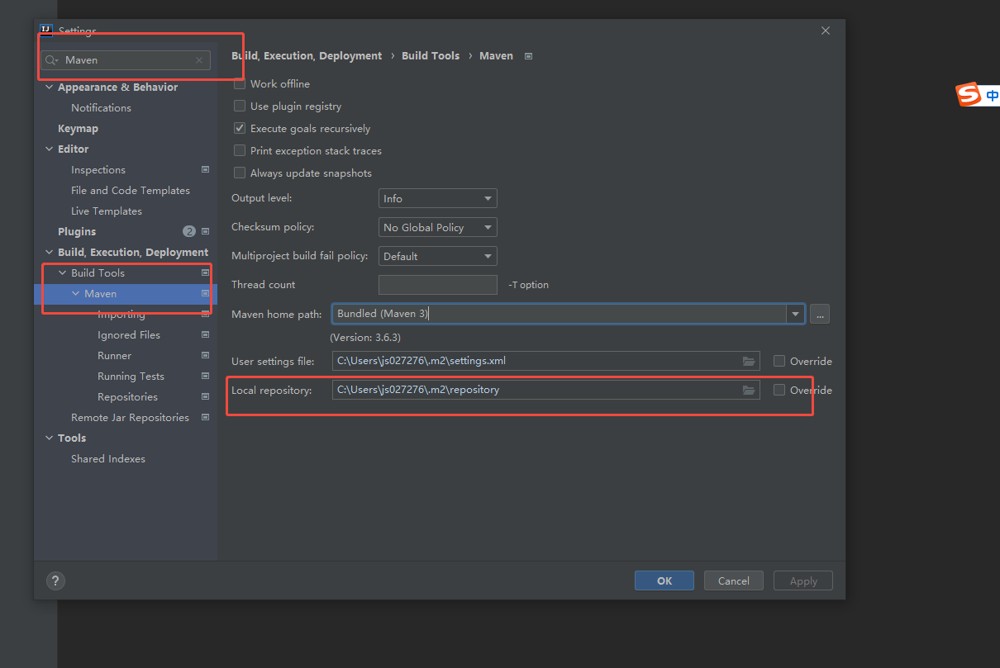1000x668 pixels.
Task: Open the Output level dropdown
Action: coord(438,198)
